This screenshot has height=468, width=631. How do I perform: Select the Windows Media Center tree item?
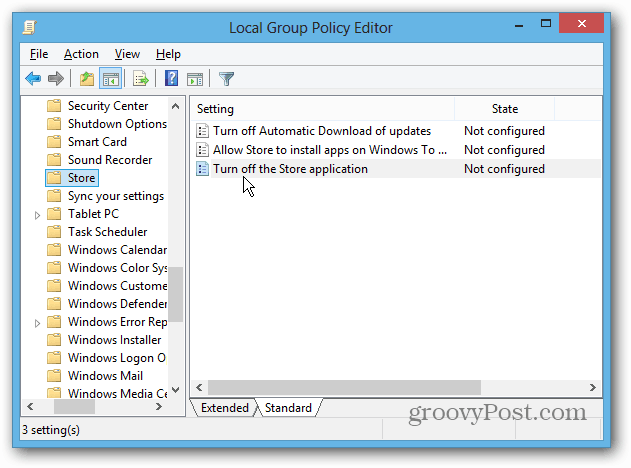117,393
